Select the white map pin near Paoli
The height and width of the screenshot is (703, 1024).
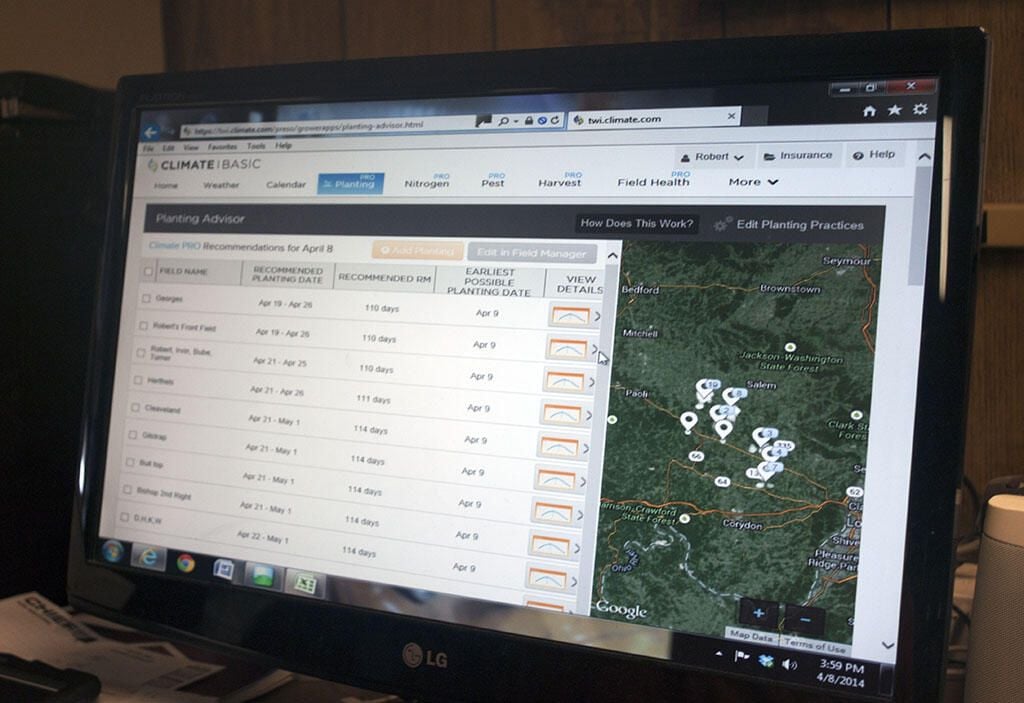point(688,422)
